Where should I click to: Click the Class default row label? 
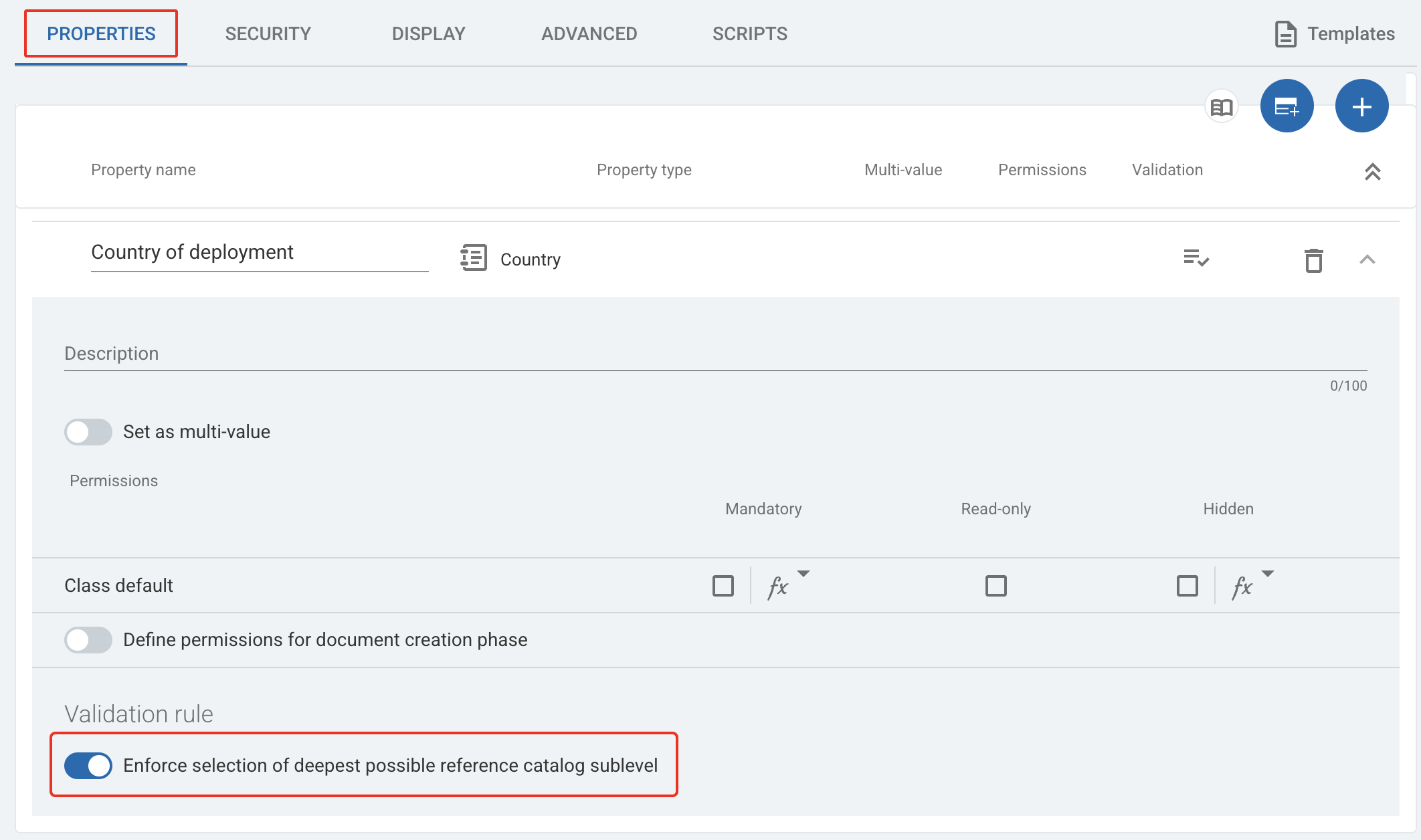click(x=118, y=586)
